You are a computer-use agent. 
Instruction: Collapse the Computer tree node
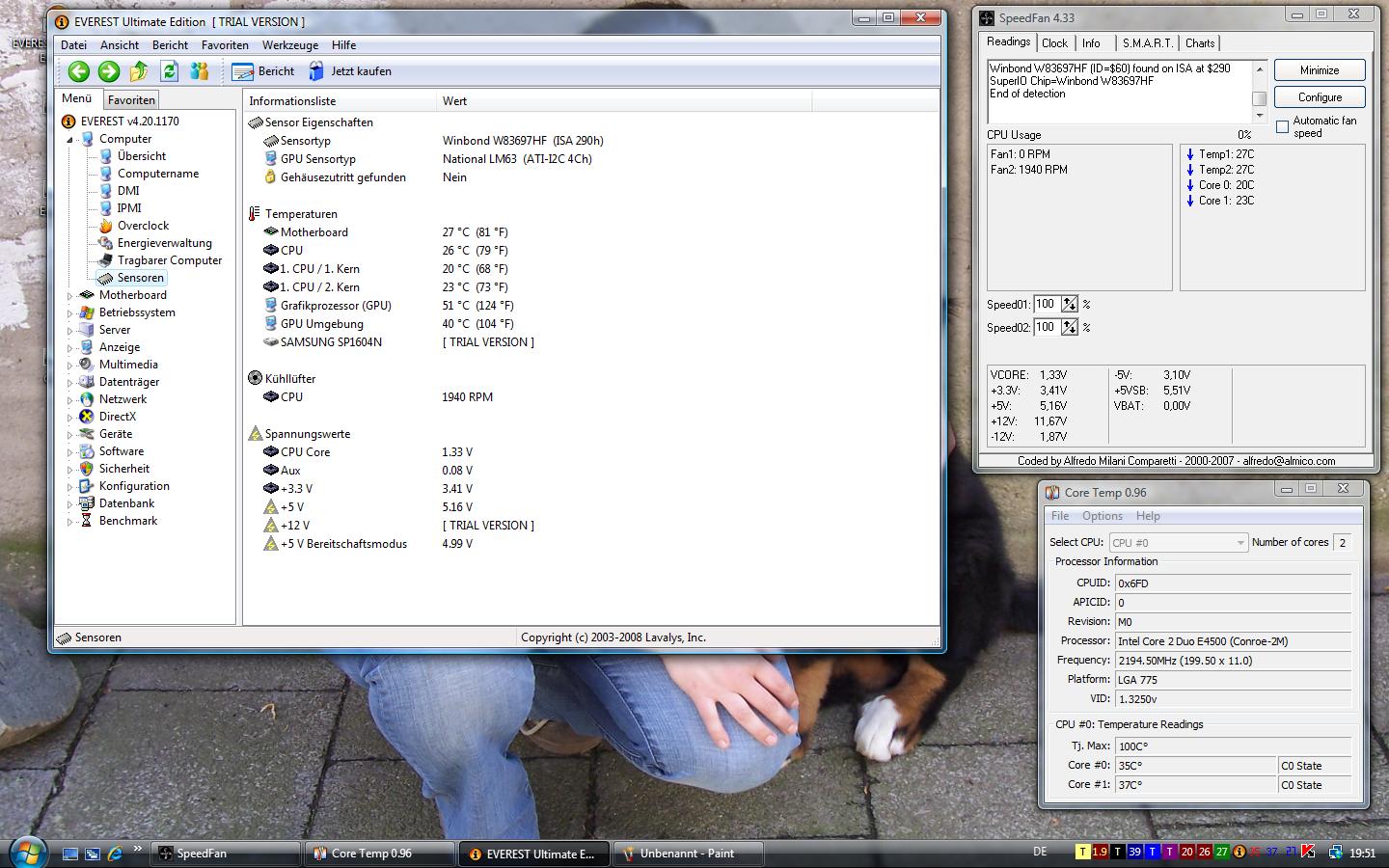70,140
